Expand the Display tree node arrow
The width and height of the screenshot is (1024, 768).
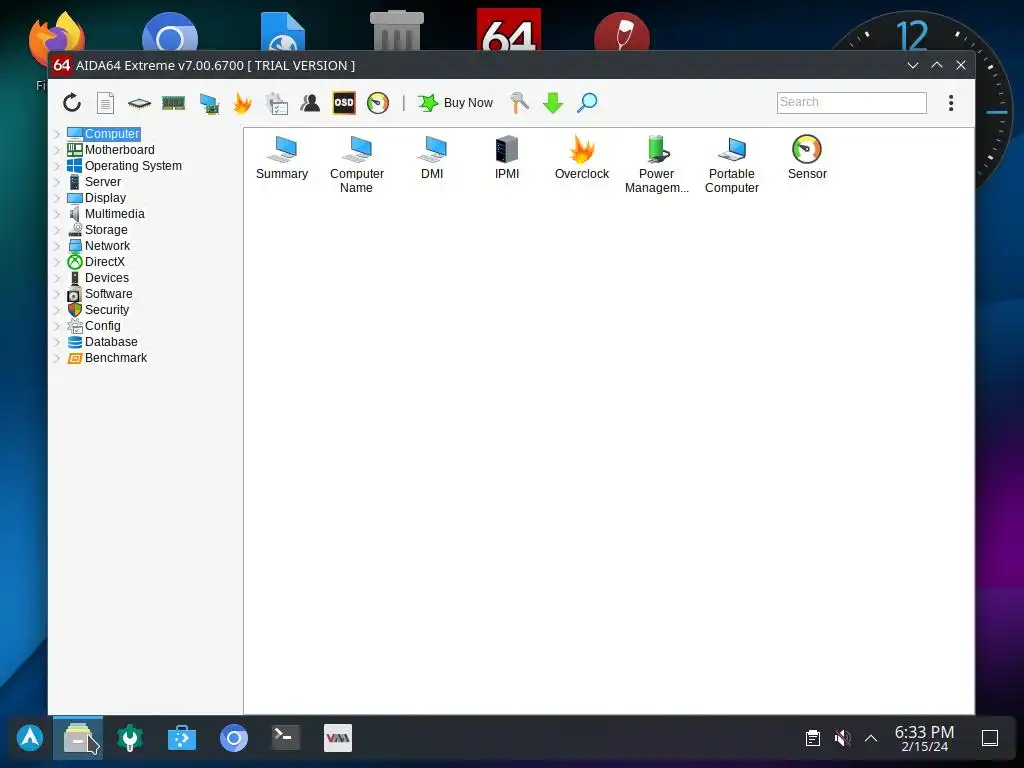(x=57, y=198)
